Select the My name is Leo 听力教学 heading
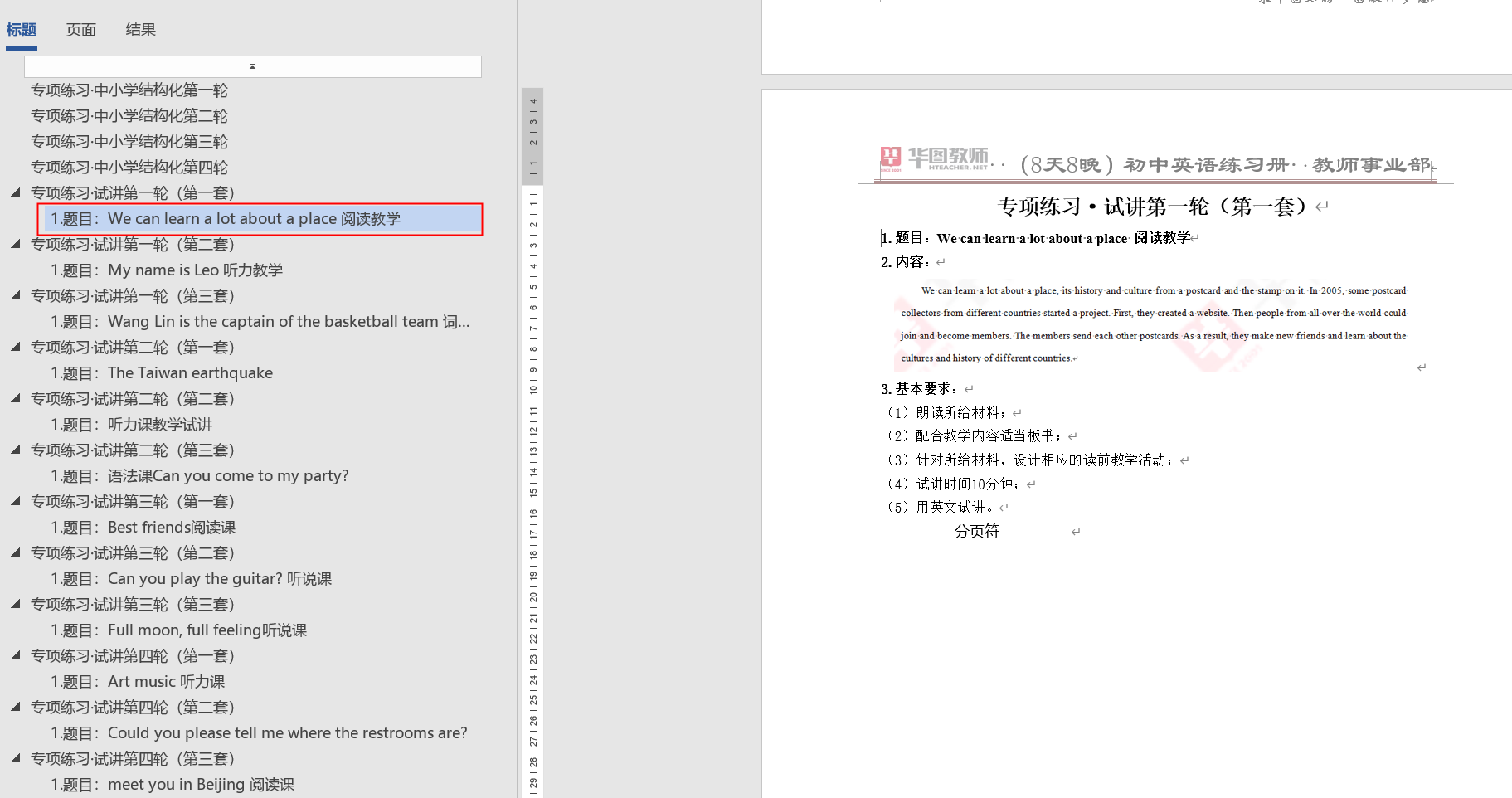This screenshot has width=1512, height=798. pos(167,270)
